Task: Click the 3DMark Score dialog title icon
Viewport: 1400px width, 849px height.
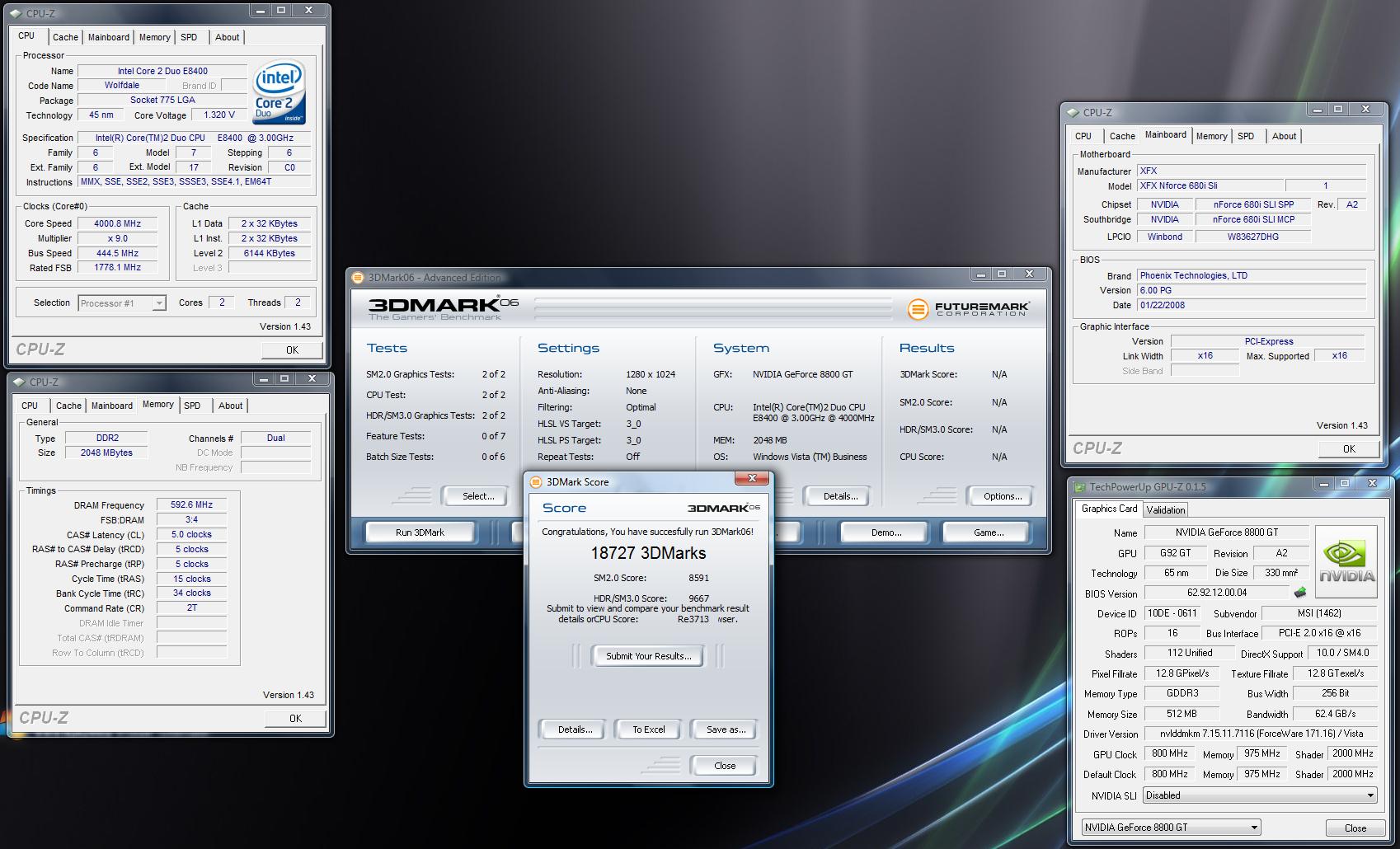Action: (x=536, y=481)
